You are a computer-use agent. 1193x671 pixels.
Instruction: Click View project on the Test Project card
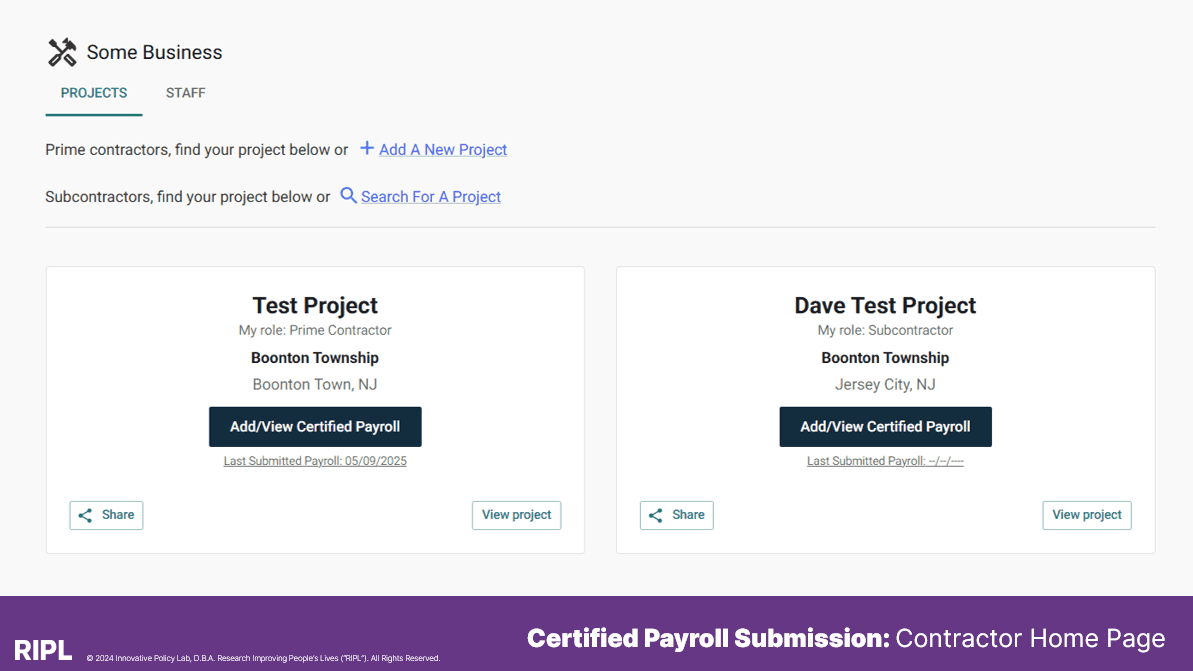(x=517, y=515)
